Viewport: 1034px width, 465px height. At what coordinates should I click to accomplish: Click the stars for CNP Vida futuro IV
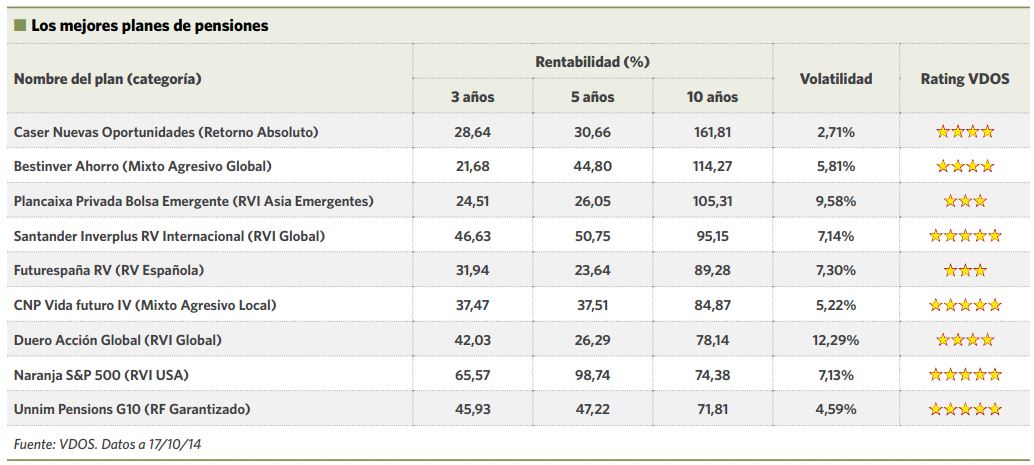(x=965, y=305)
